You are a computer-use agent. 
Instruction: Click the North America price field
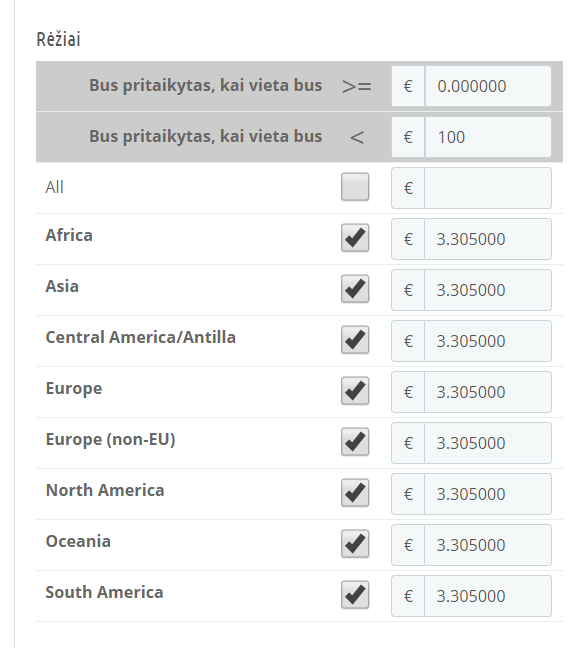(x=488, y=494)
